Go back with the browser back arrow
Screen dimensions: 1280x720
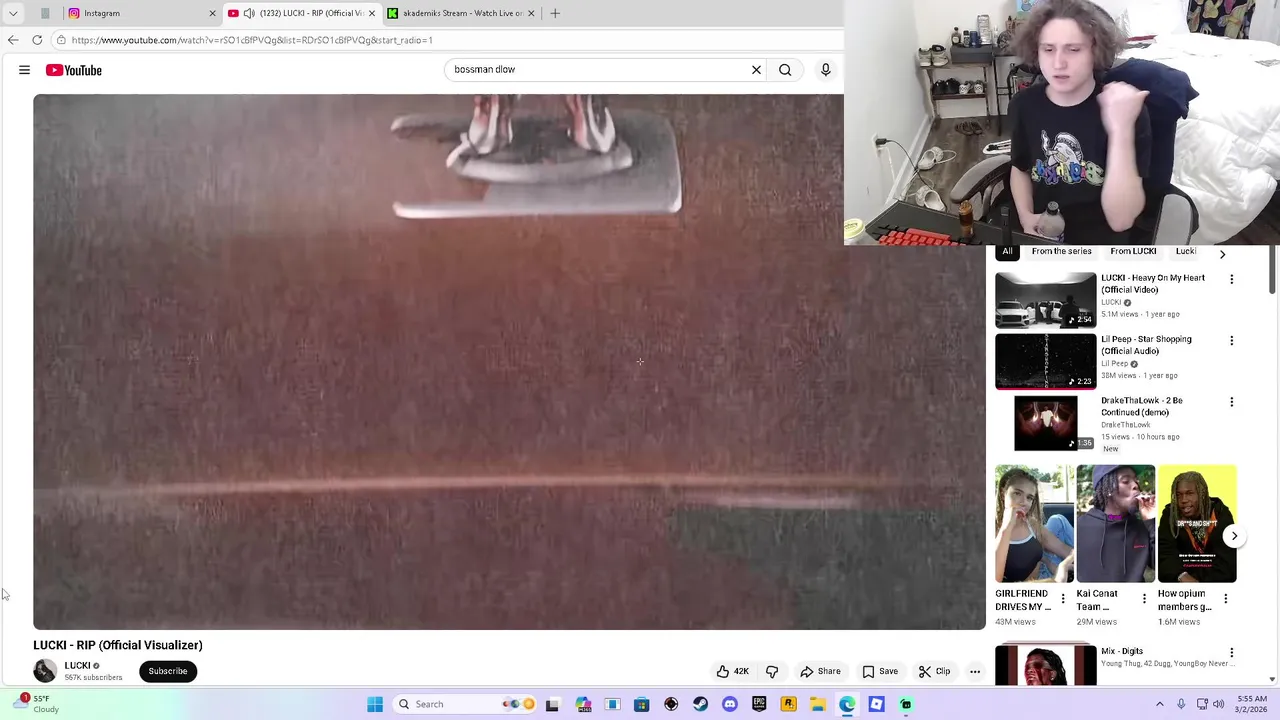pos(13,40)
